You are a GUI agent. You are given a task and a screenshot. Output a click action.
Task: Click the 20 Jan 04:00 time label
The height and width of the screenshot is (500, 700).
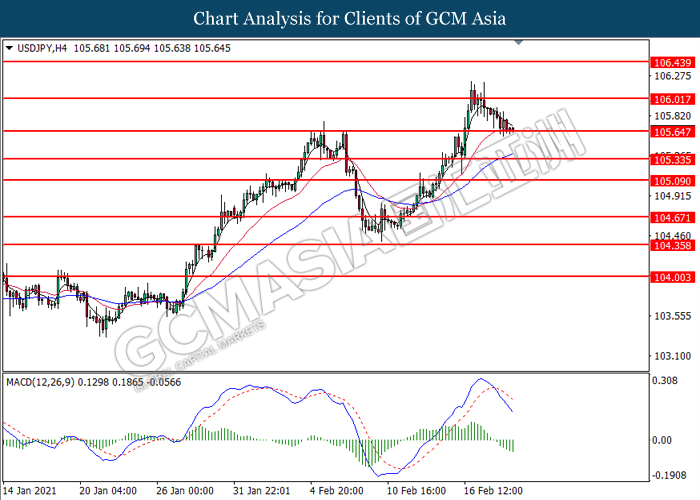[108, 491]
